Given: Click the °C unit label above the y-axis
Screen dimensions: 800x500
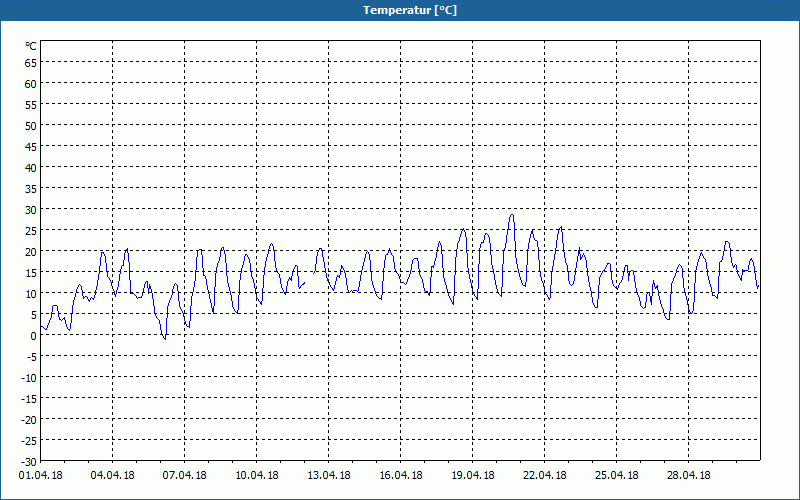Looking at the screenshot, I should coord(31,46).
